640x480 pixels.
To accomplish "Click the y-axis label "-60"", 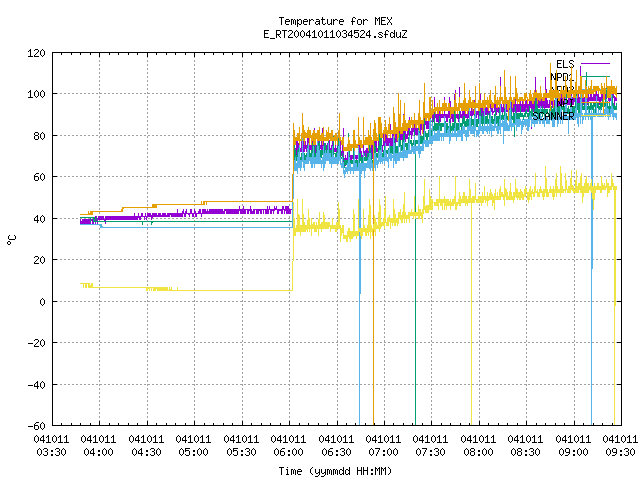I will pos(36,426).
